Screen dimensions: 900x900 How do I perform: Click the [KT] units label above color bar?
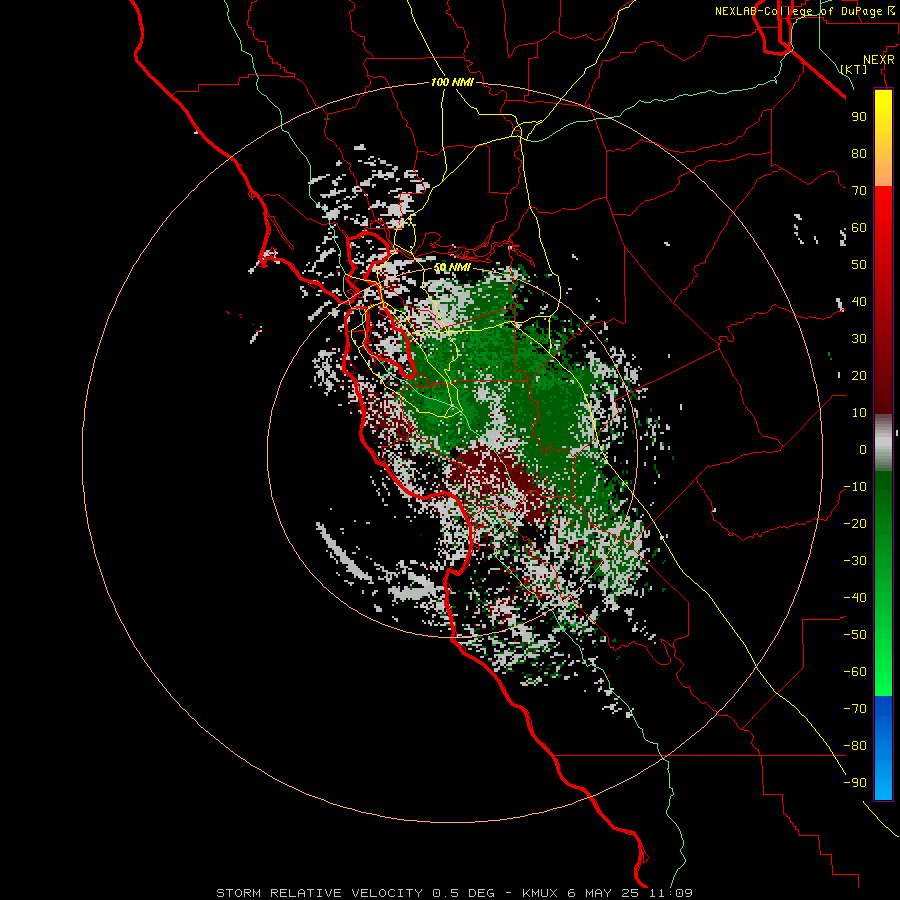(x=854, y=69)
